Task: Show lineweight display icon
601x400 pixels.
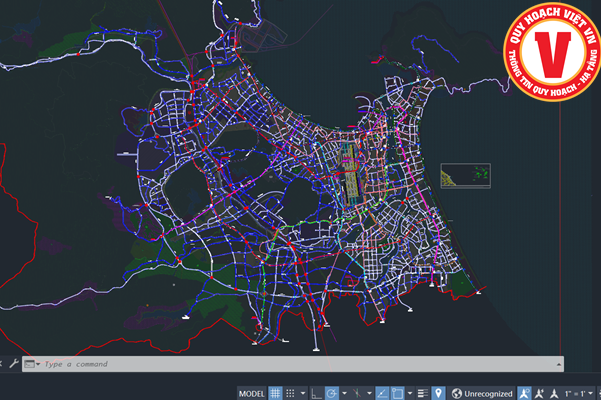Action: point(422,393)
